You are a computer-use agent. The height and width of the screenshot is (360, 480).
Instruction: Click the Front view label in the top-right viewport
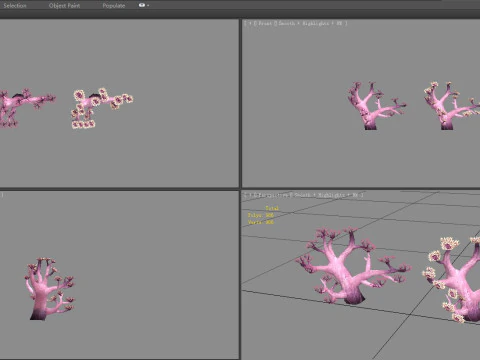pos(265,23)
